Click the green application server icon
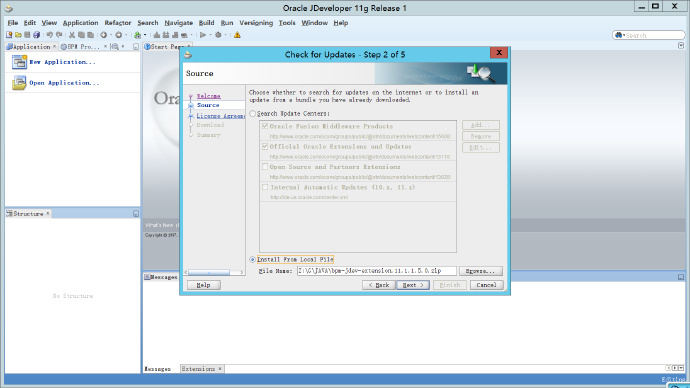This screenshot has height=388, width=690. click(137, 35)
